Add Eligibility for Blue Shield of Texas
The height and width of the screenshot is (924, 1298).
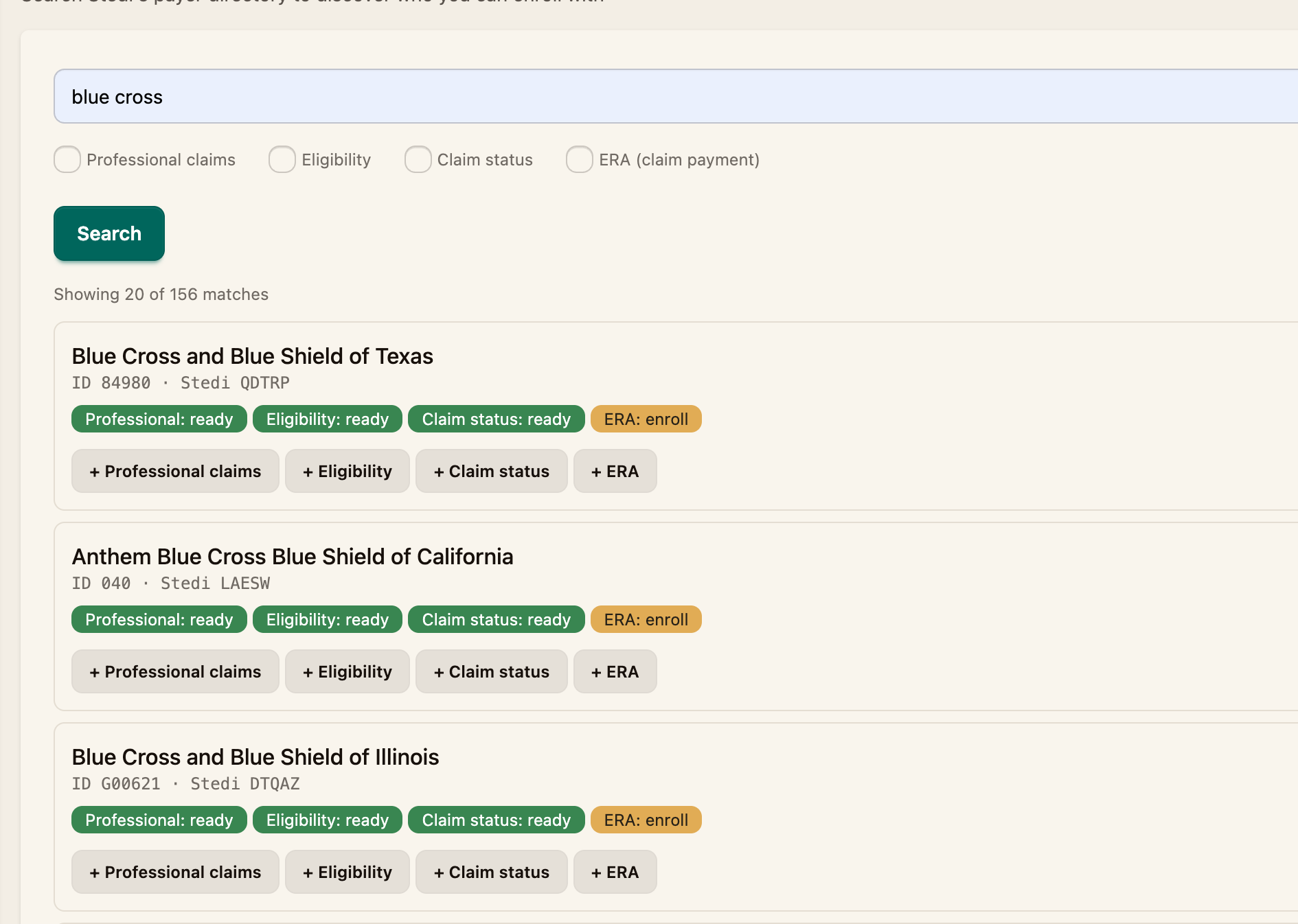click(348, 471)
